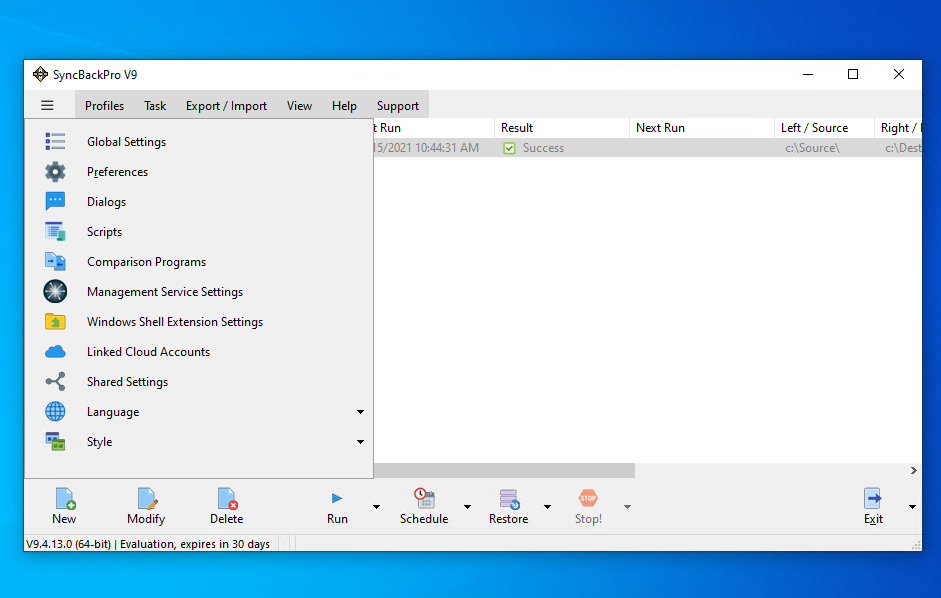Screen dimensions: 941x598
Task: Open the Export / Import menu
Action: pos(226,106)
